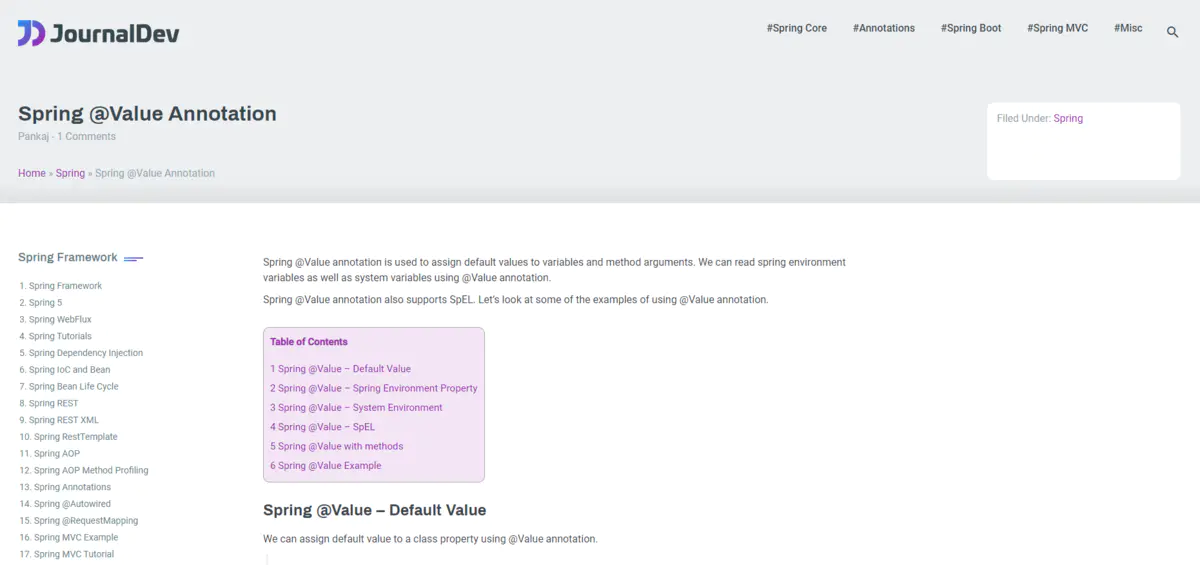Go to the #Spring Boot menu
The image size is (1200, 565).
(x=971, y=28)
